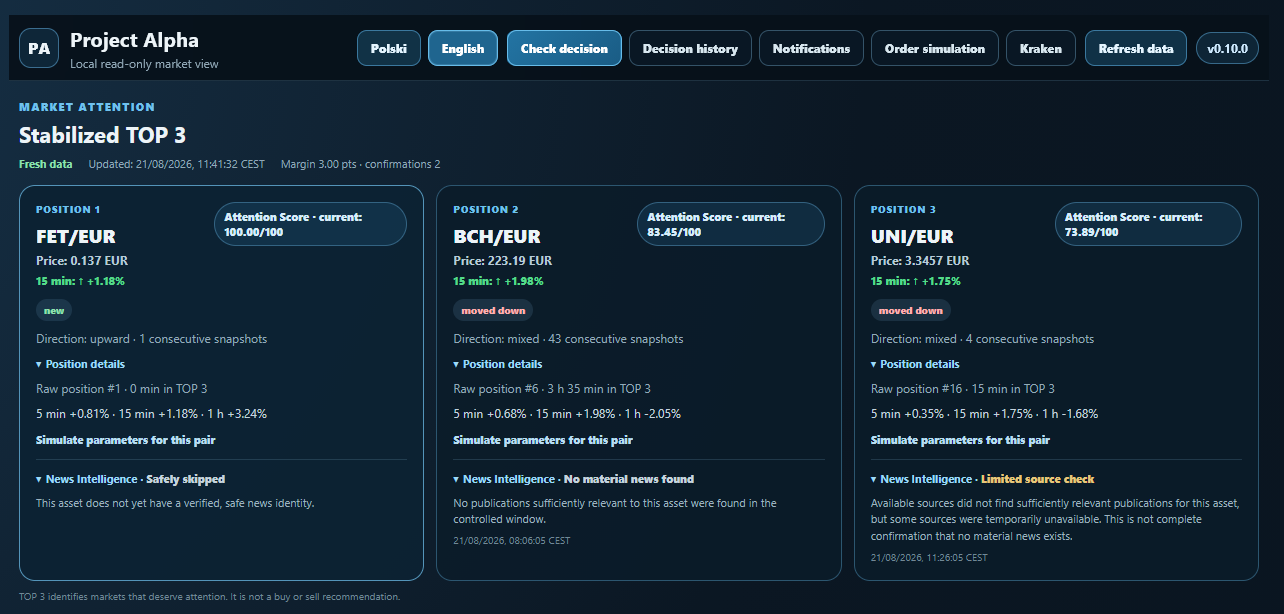Click the 'new' status tag on FET/EUR

click(x=54, y=311)
